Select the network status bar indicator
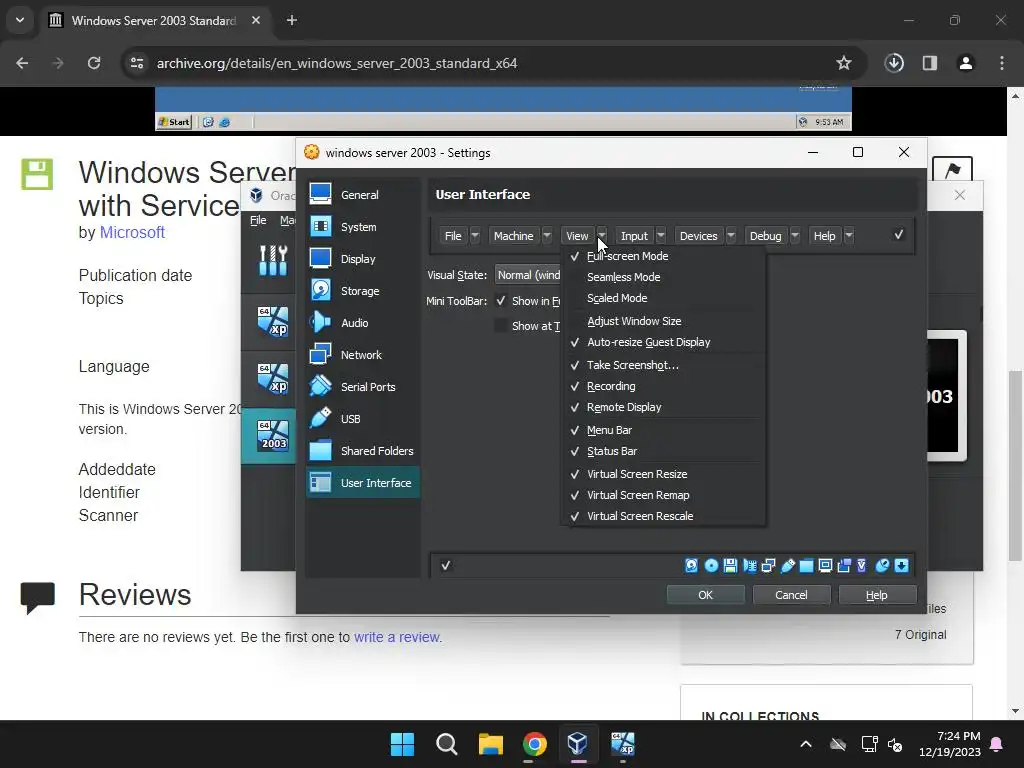The width and height of the screenshot is (1024, 768). (769, 566)
